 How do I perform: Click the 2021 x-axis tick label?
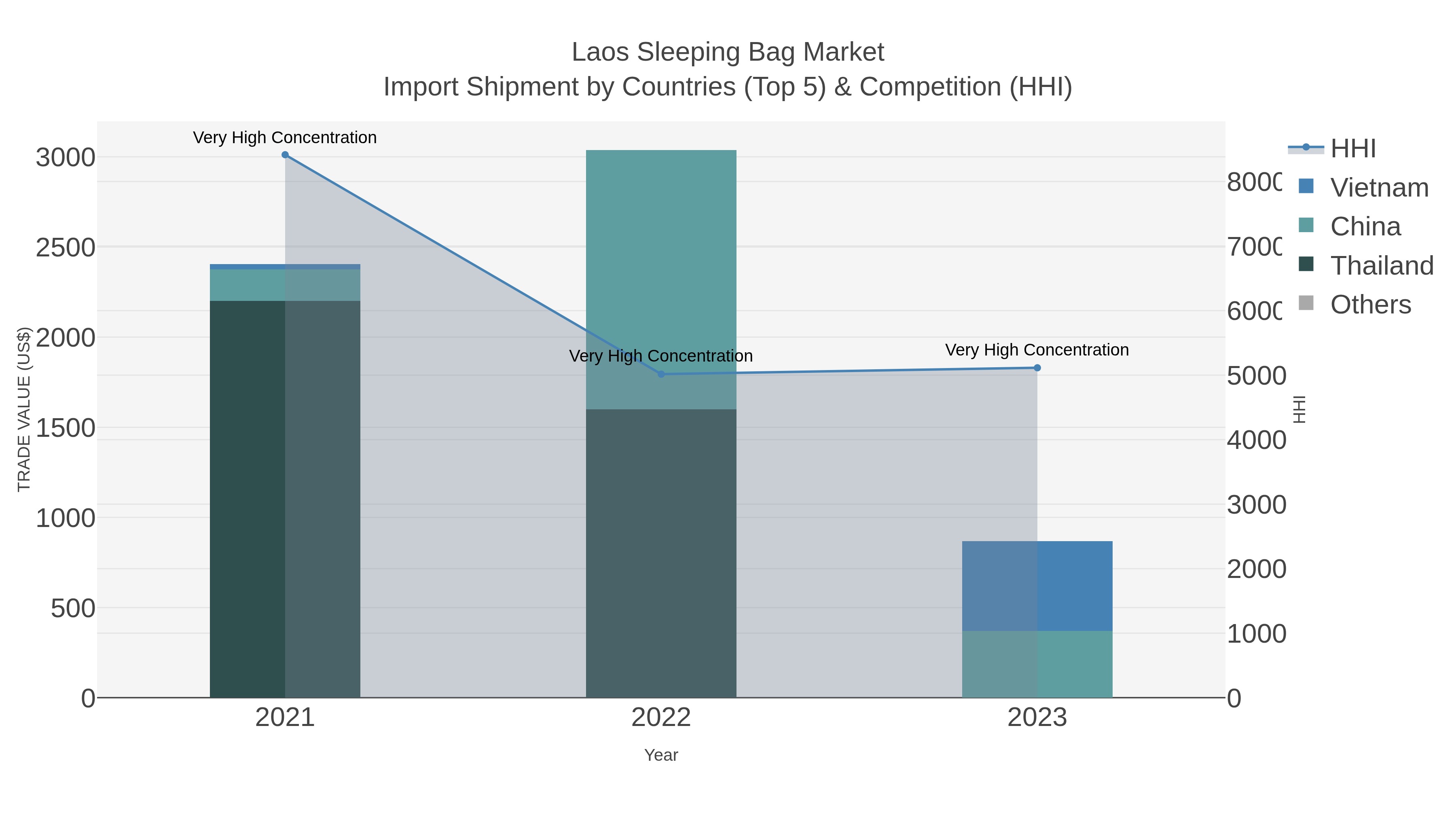click(285, 718)
